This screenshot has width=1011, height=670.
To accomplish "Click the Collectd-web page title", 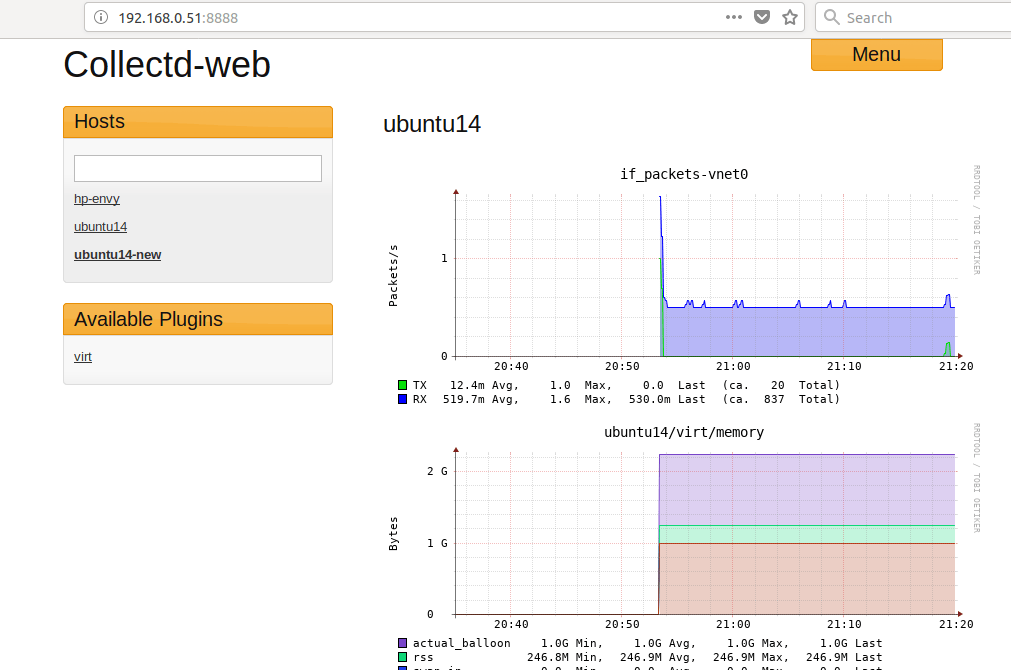I will point(167,64).
